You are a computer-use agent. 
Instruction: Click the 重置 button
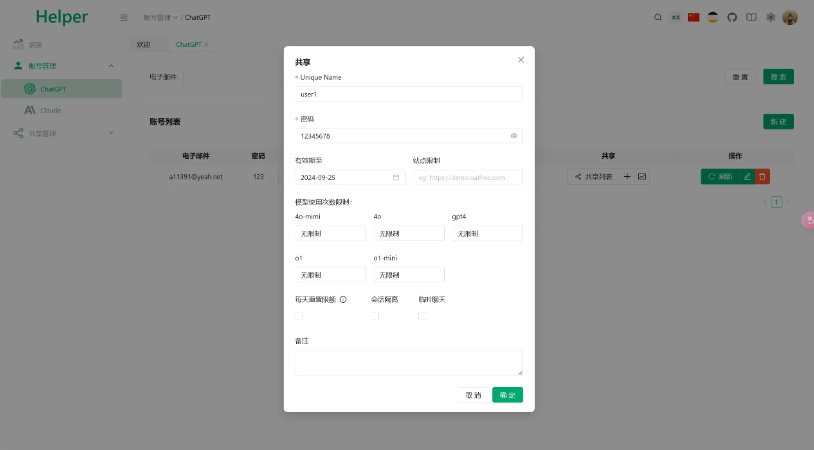(740, 77)
